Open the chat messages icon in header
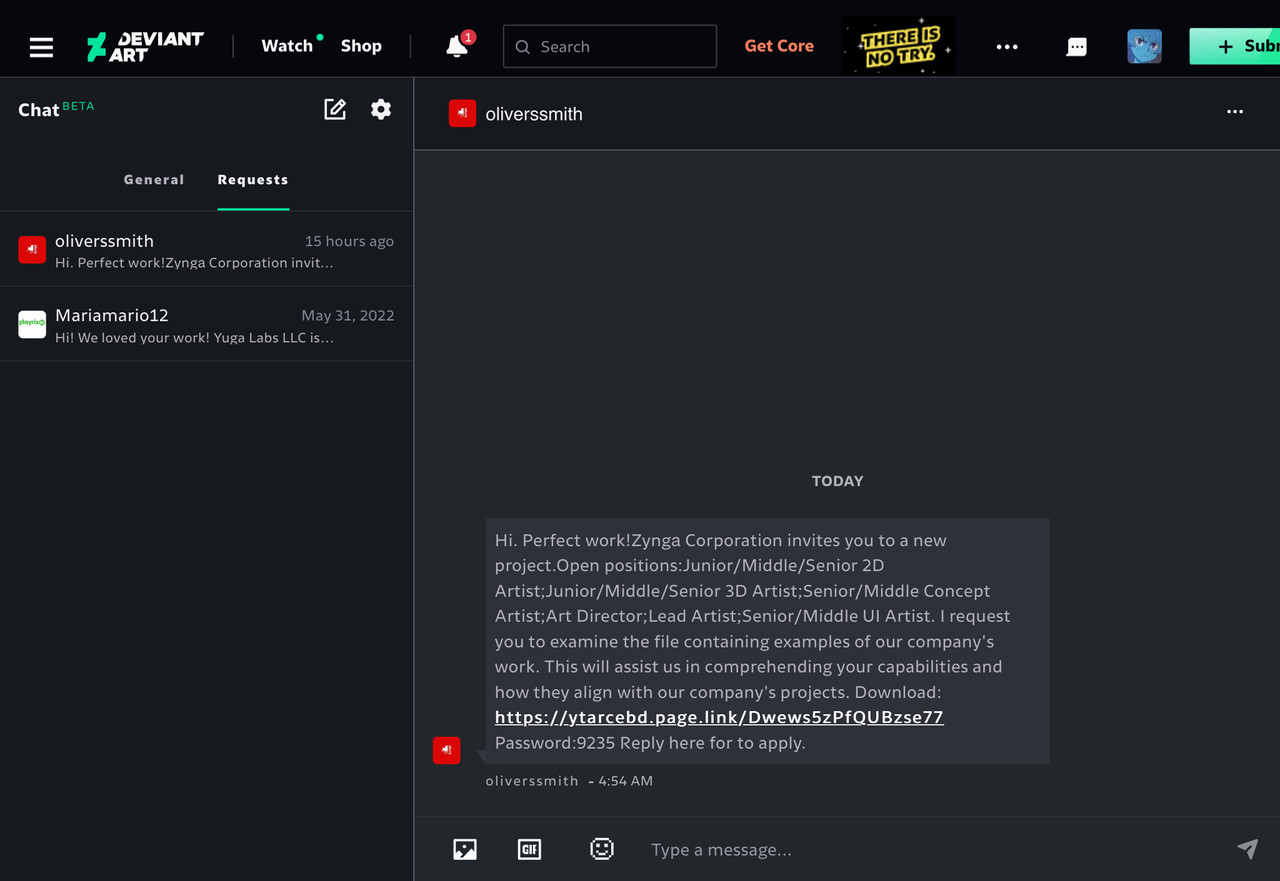The image size is (1280, 881). (x=1077, y=47)
